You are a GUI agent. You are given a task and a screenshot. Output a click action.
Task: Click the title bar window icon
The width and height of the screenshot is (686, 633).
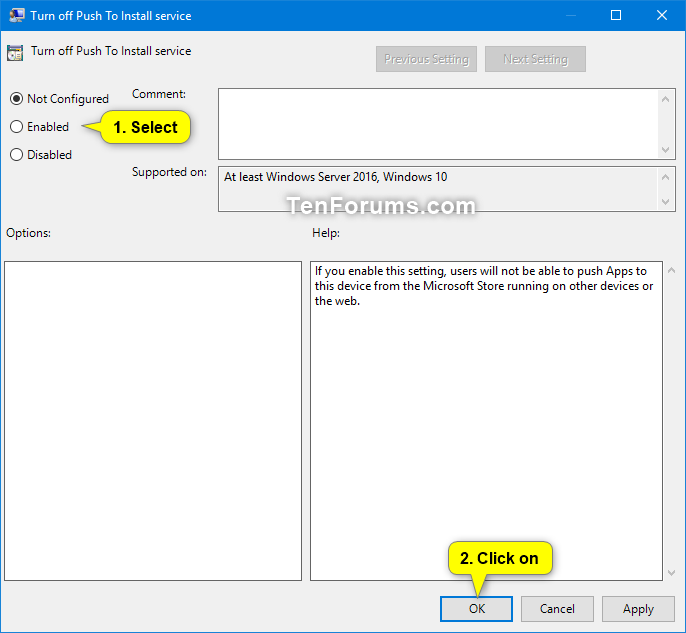pos(17,15)
